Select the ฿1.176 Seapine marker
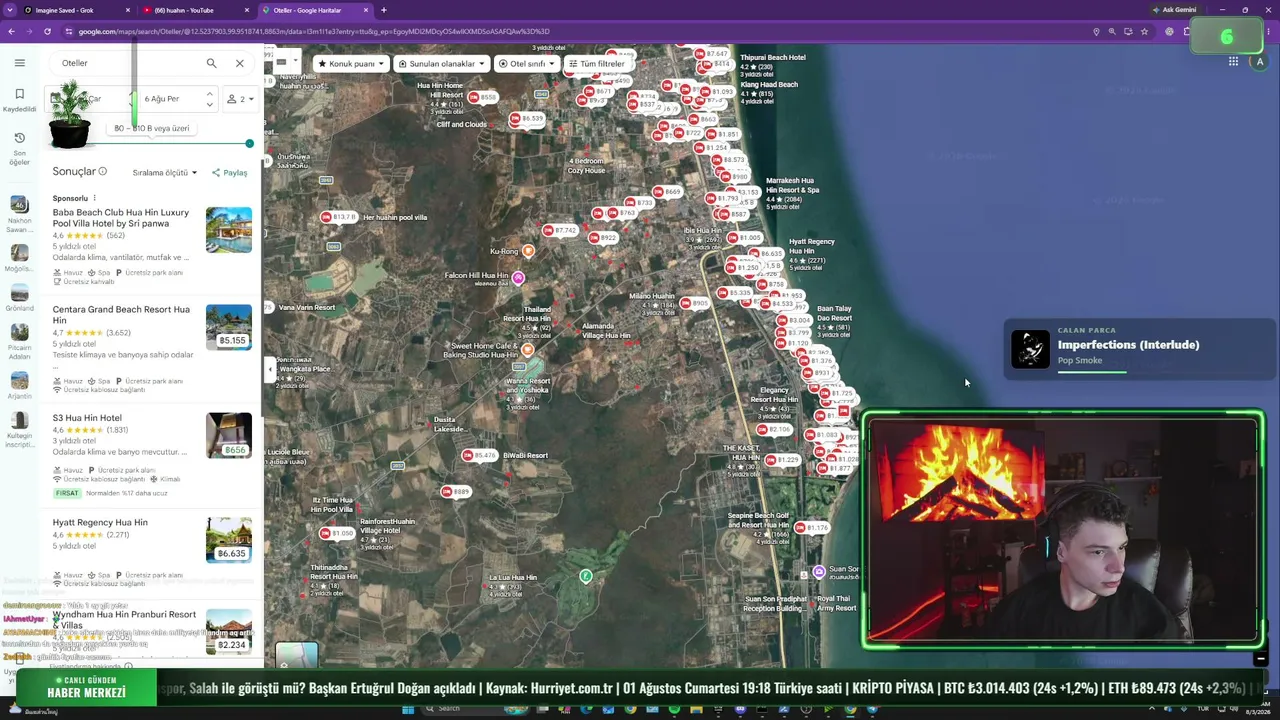 point(813,528)
